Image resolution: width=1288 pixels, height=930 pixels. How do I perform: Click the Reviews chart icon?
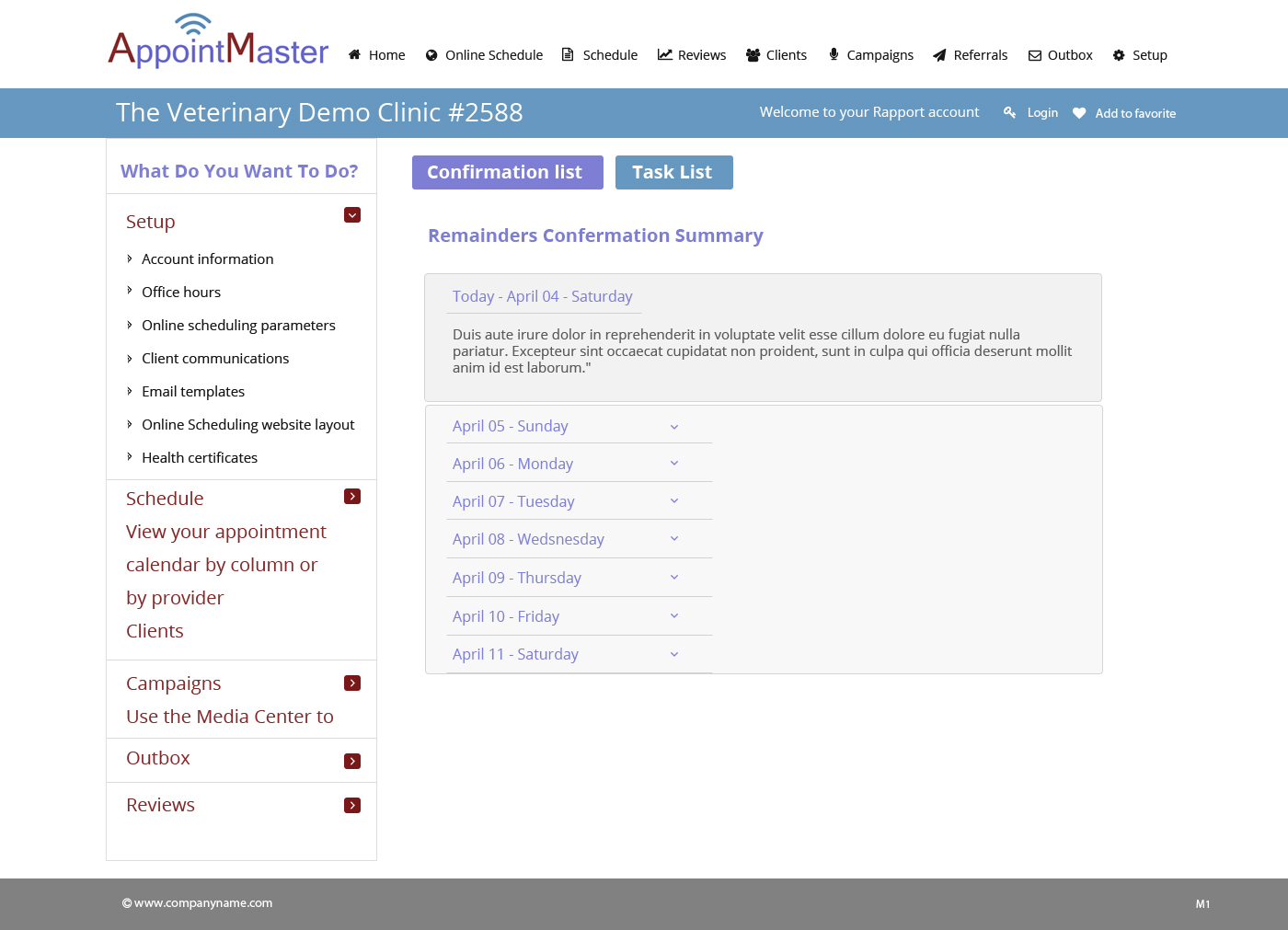(665, 55)
